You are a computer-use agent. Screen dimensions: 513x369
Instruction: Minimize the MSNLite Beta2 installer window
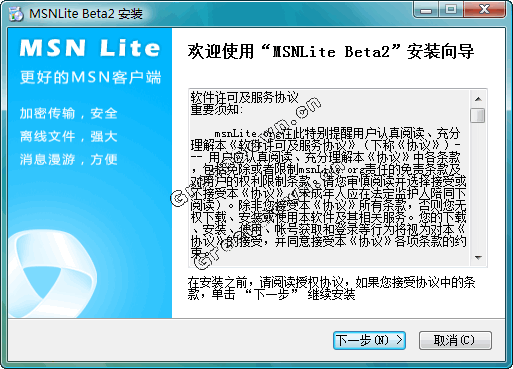point(425,9)
